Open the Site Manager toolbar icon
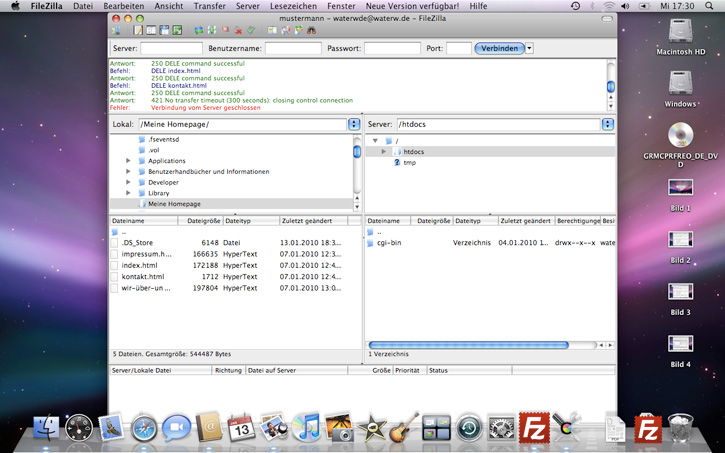725x453 pixels. [116, 31]
